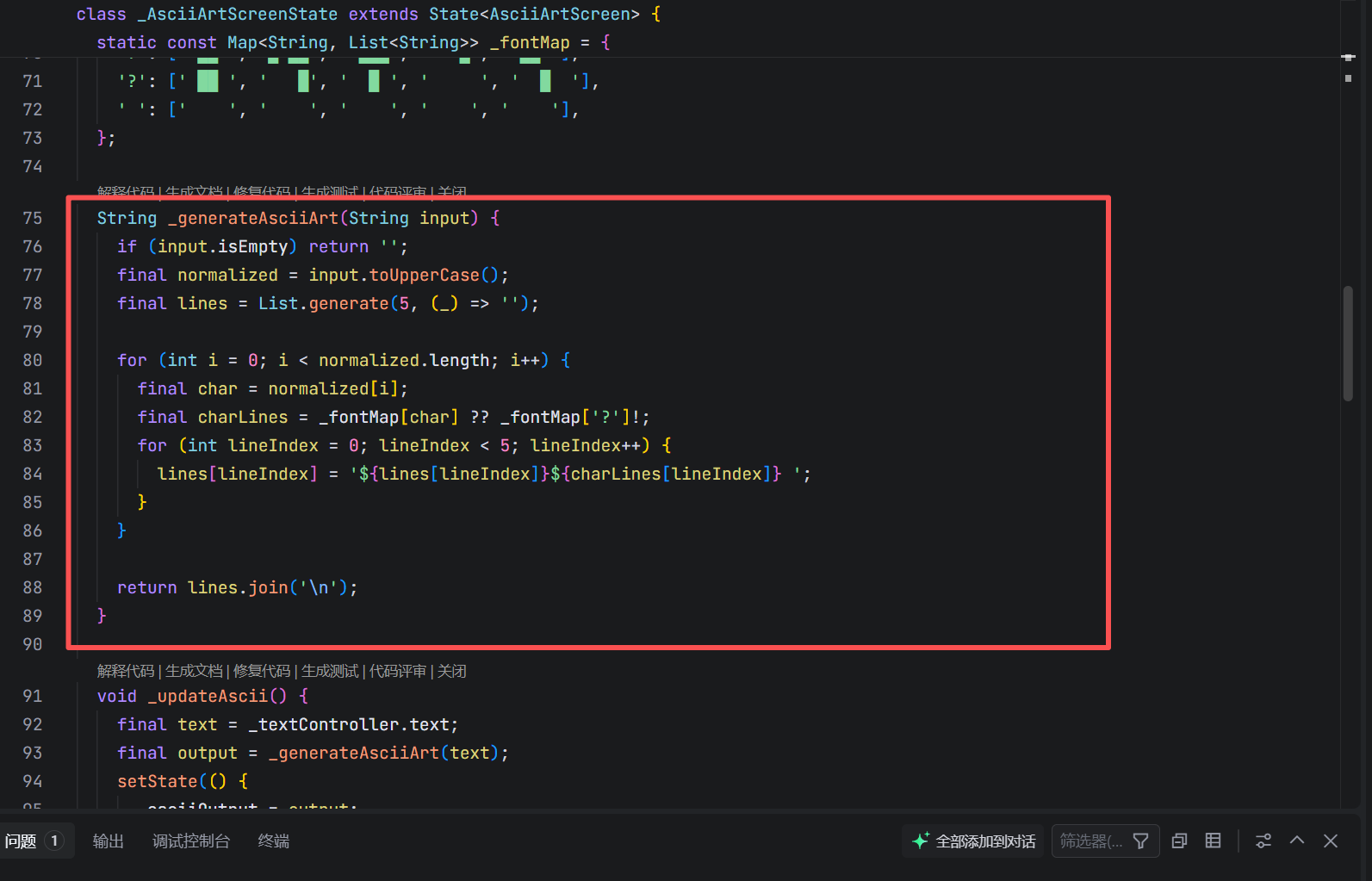Open the 输出 tab

tap(109, 841)
